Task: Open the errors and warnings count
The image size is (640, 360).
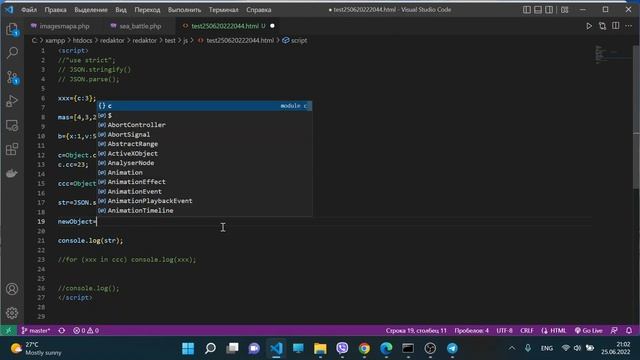Action: (86, 330)
